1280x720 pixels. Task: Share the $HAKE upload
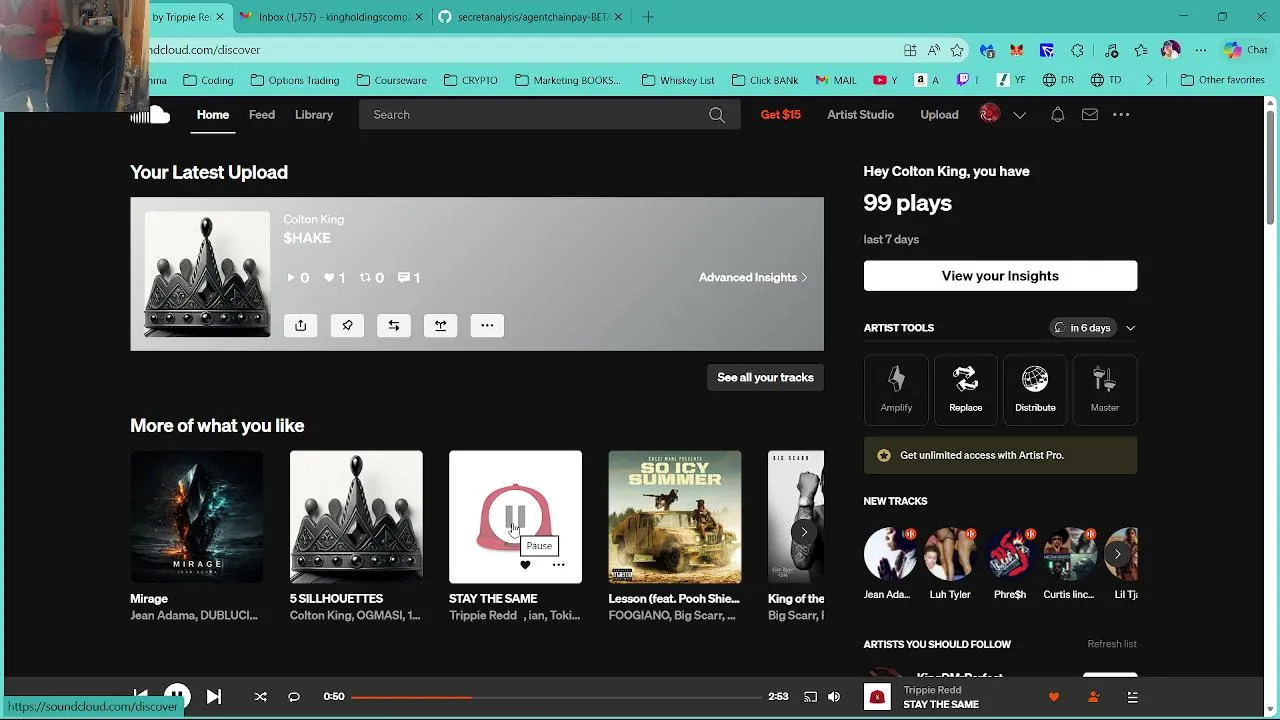click(300, 325)
